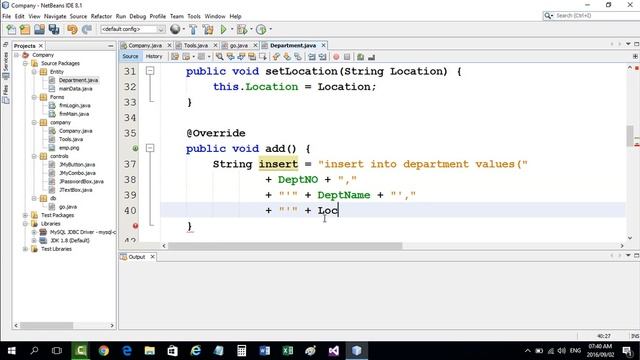Viewport: 640px width, 360px height.
Task: Click the New File toolbar icon
Action: coord(11,29)
